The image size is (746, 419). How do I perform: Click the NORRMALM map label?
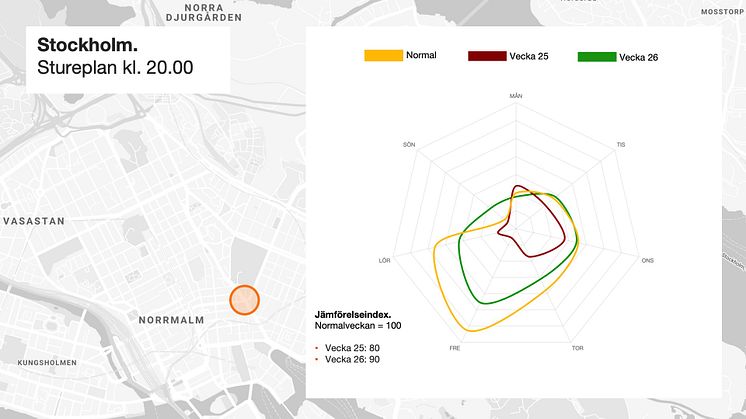click(x=171, y=321)
